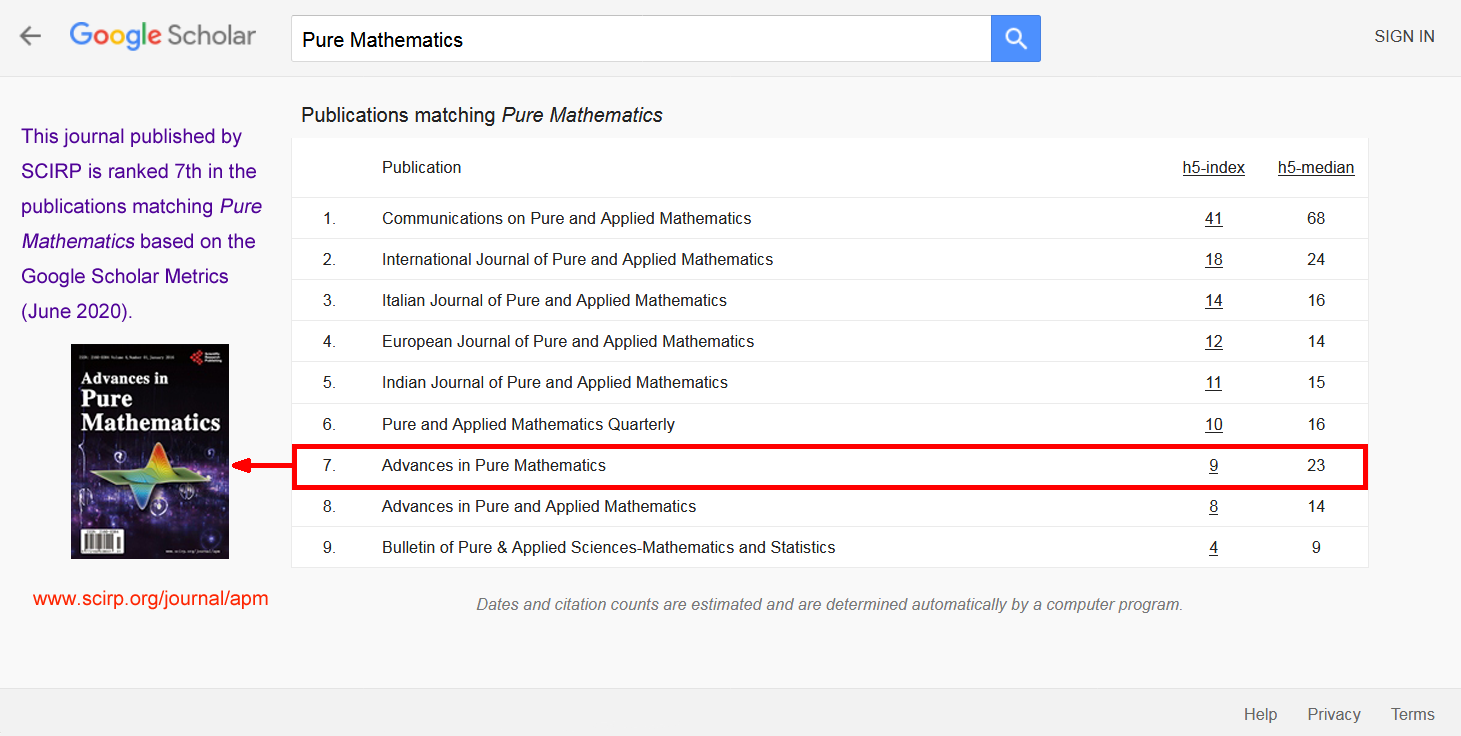Open h5-index 10 for Pure and Applied Quarterly
The height and width of the screenshot is (736, 1461).
coord(1213,425)
